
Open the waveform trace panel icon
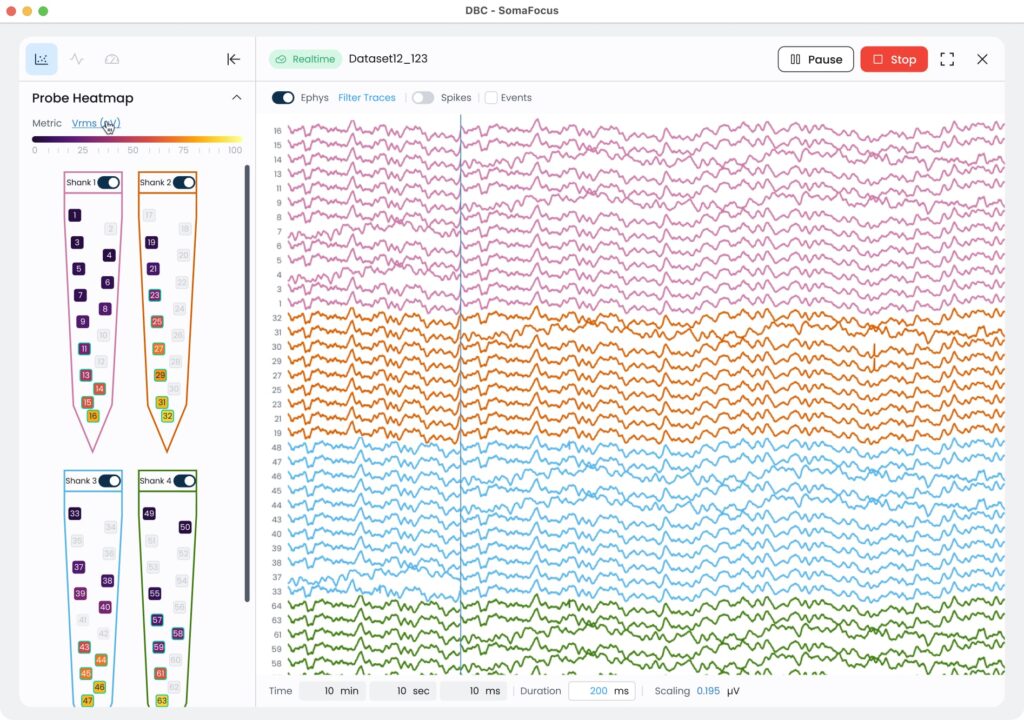click(x=77, y=59)
